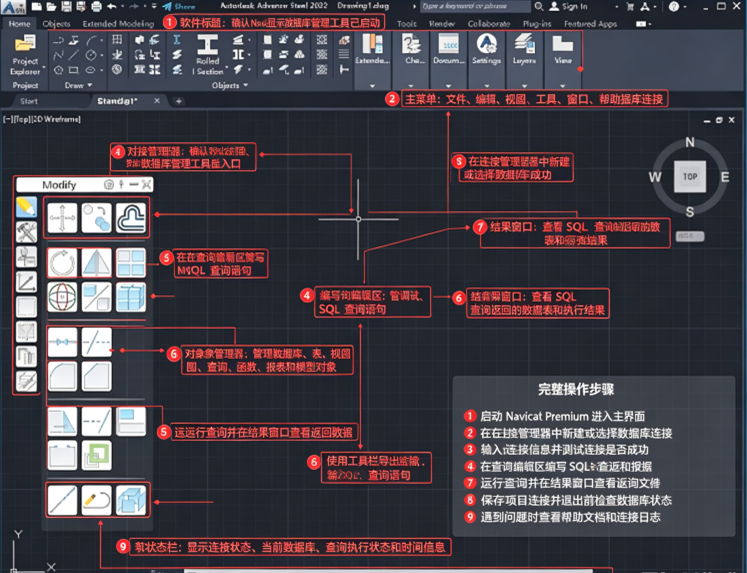Pick the Circle tool in Draw panel
747x573 pixels.
(x=91, y=55)
